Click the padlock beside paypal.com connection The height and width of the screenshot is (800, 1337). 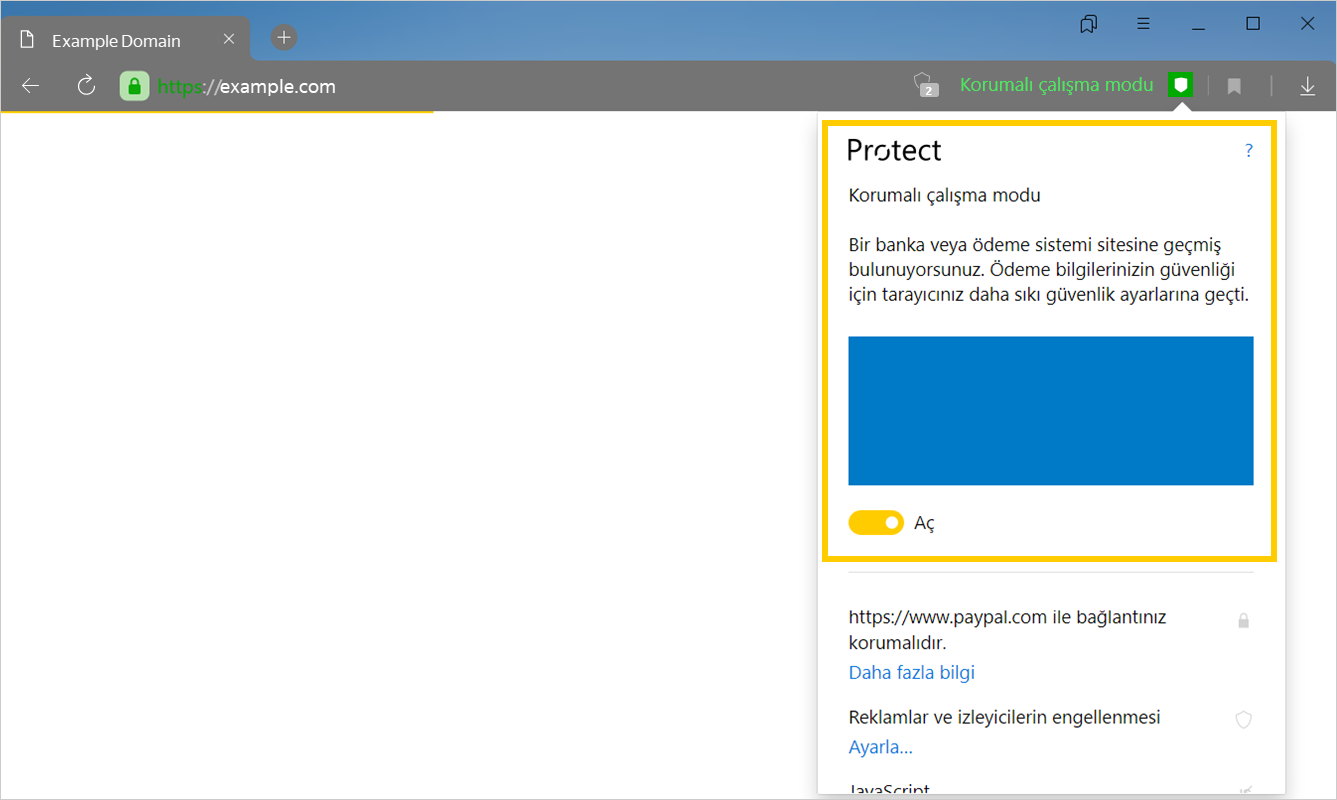tap(1243, 621)
